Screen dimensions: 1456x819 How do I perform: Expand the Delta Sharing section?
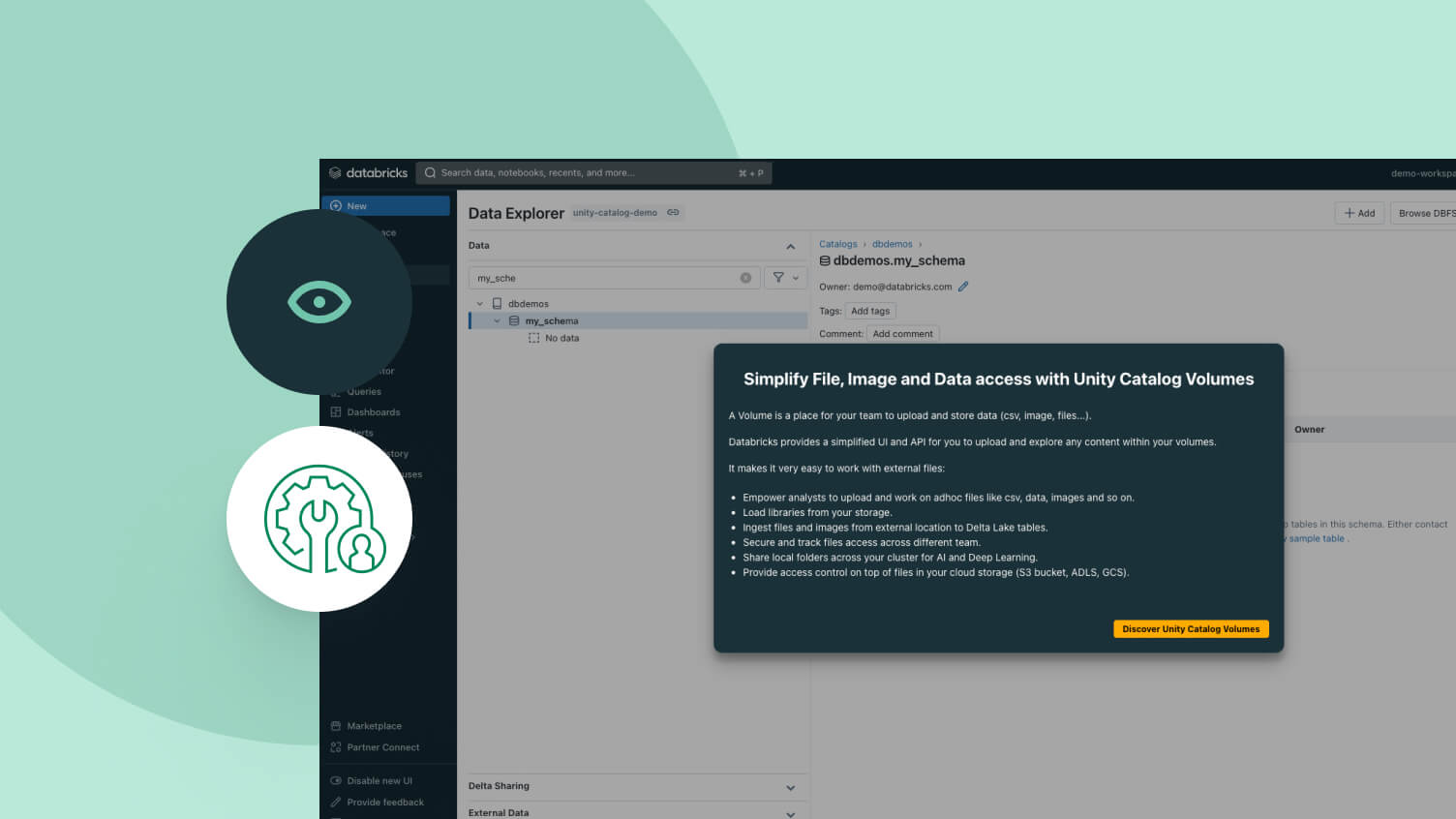point(790,788)
